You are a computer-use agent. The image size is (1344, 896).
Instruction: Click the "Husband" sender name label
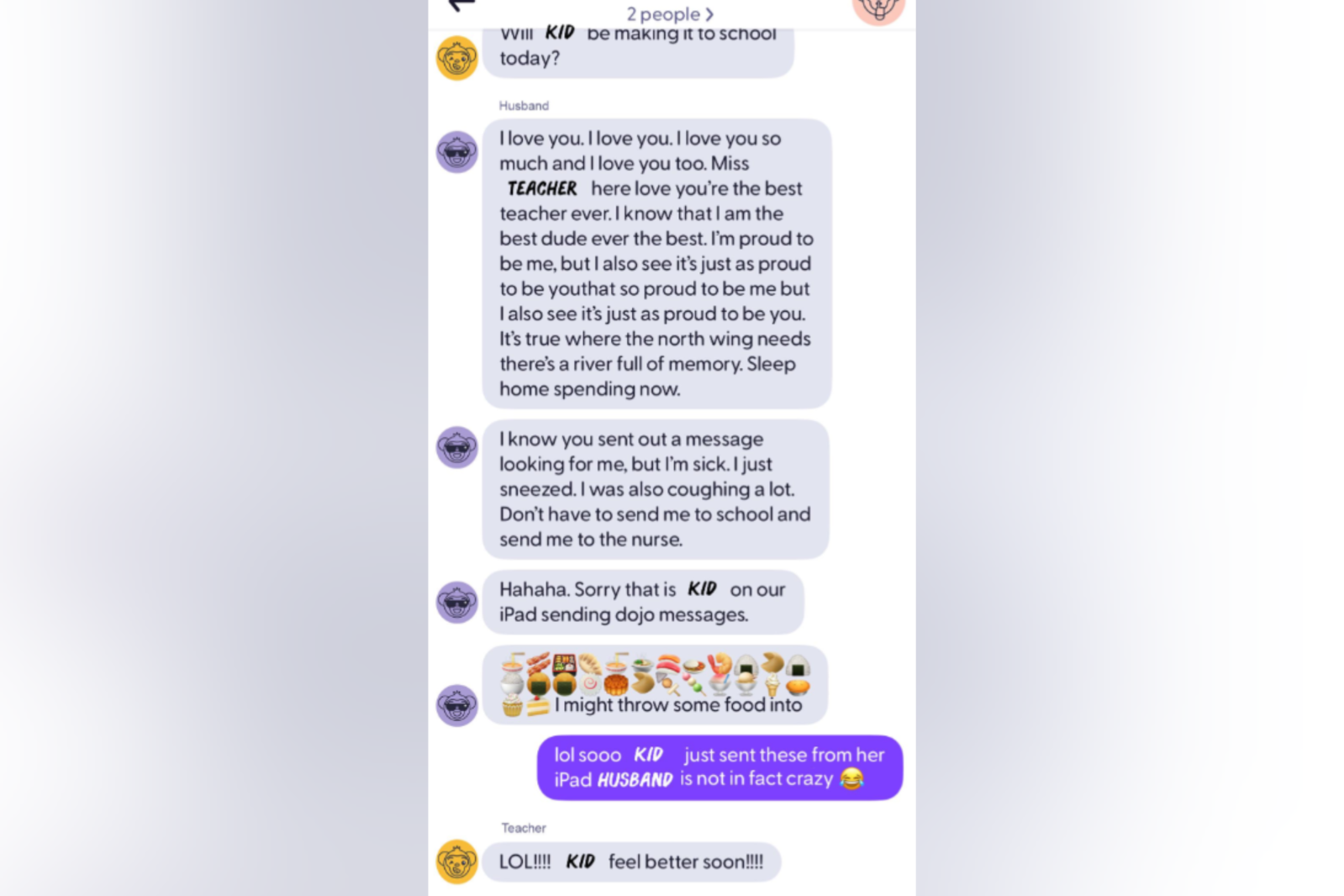524,106
